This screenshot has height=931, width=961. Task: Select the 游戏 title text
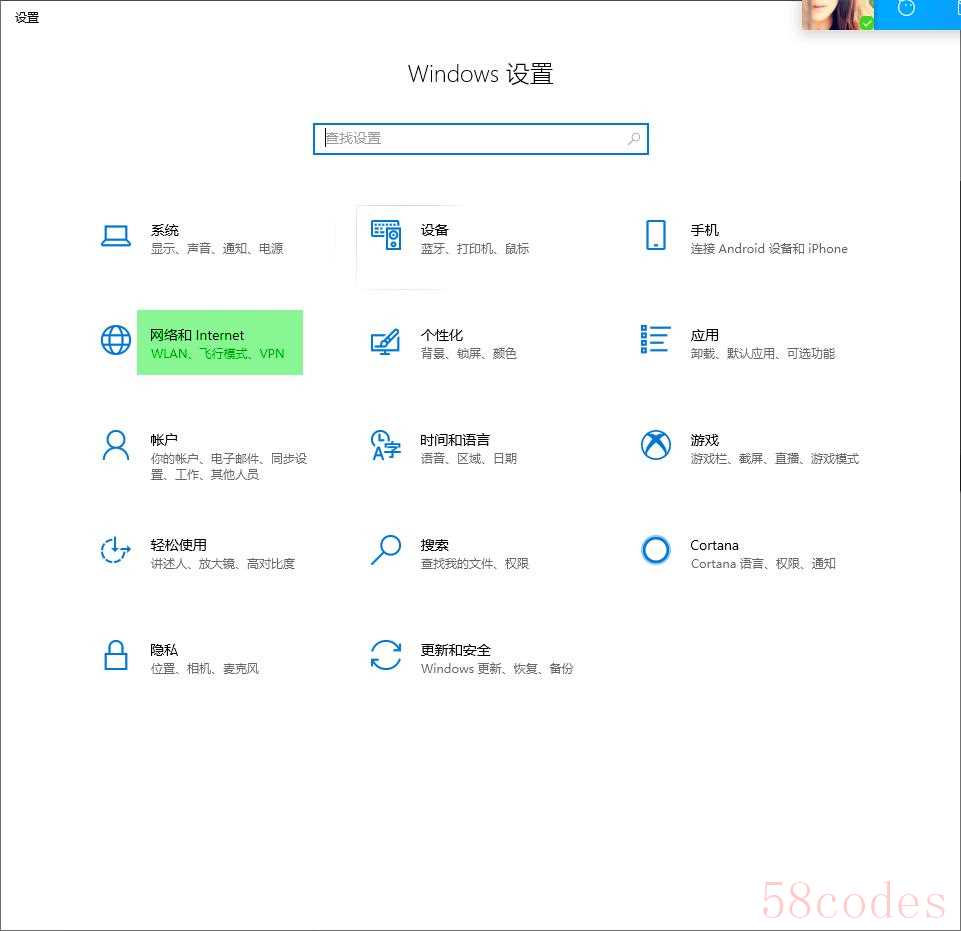pyautogui.click(x=705, y=440)
